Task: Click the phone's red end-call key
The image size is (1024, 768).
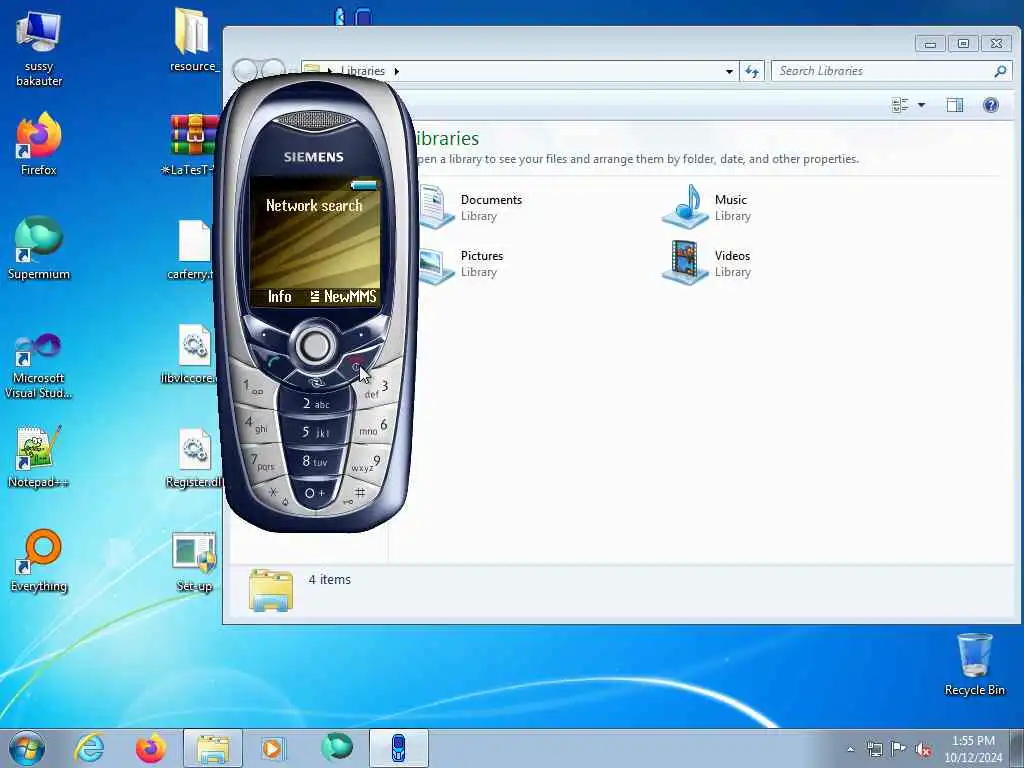Action: click(356, 363)
